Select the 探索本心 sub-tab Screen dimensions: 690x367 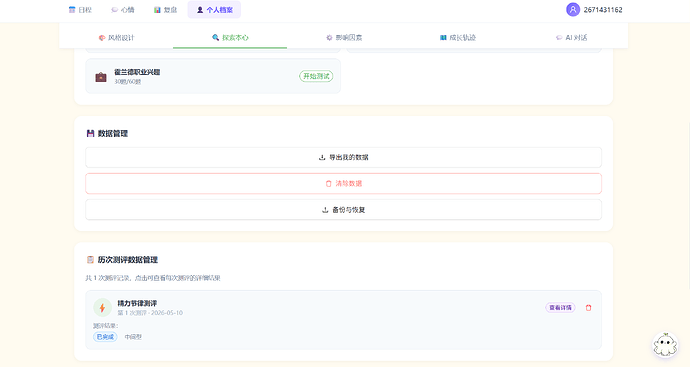[x=230, y=37]
